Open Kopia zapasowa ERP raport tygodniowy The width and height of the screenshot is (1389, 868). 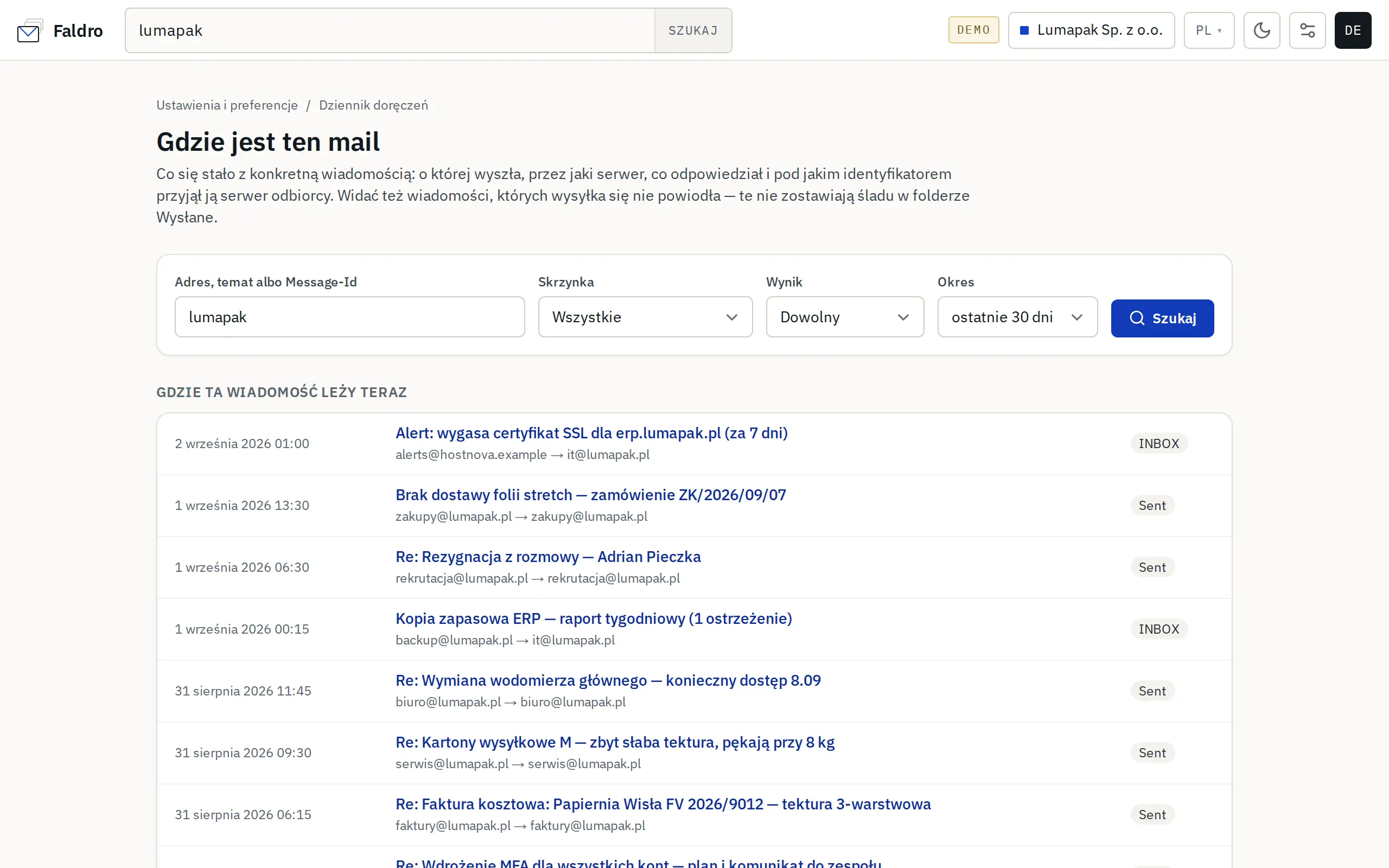coord(594,619)
